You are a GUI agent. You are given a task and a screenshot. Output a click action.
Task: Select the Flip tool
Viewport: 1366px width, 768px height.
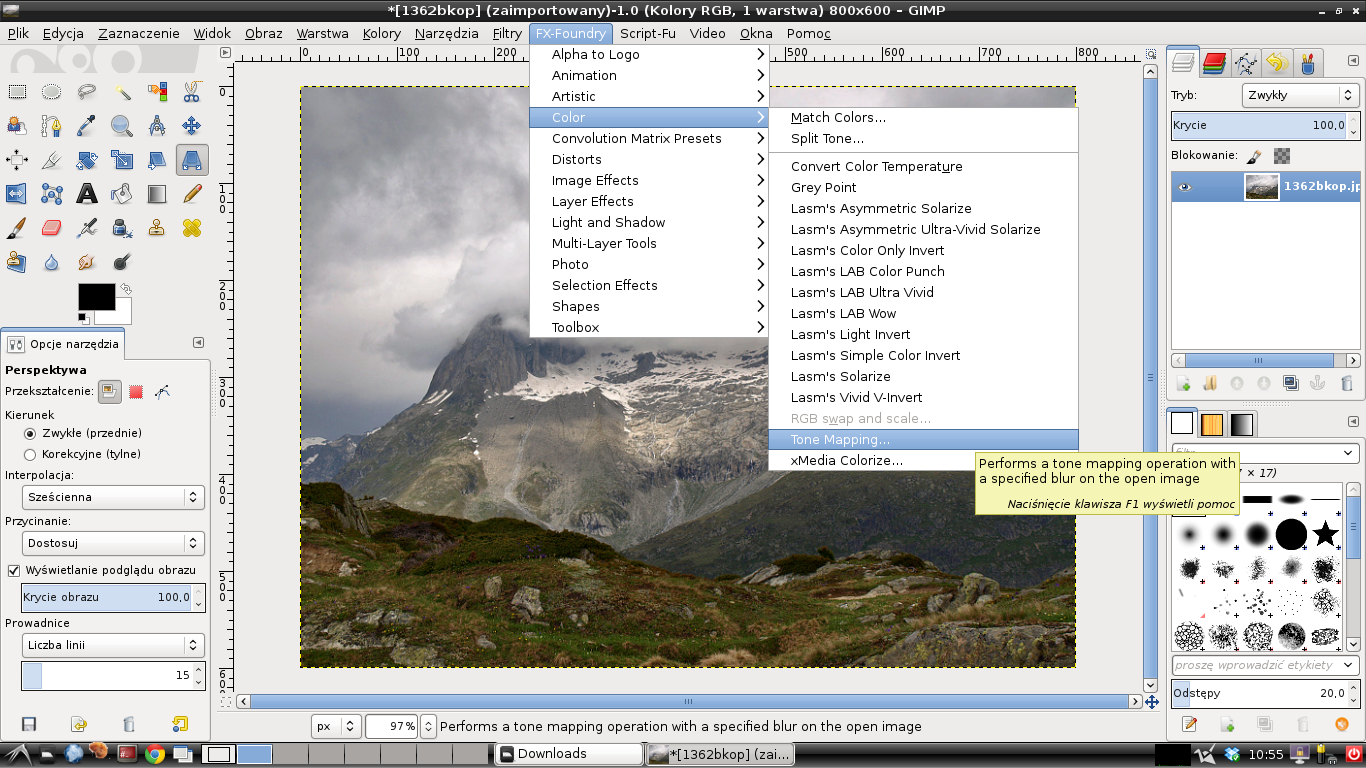point(17,194)
